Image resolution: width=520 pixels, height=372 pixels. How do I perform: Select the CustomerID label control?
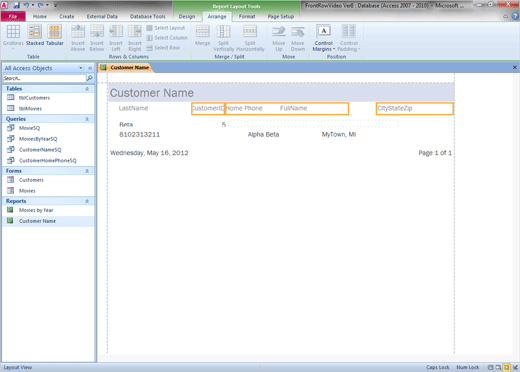tap(208, 109)
